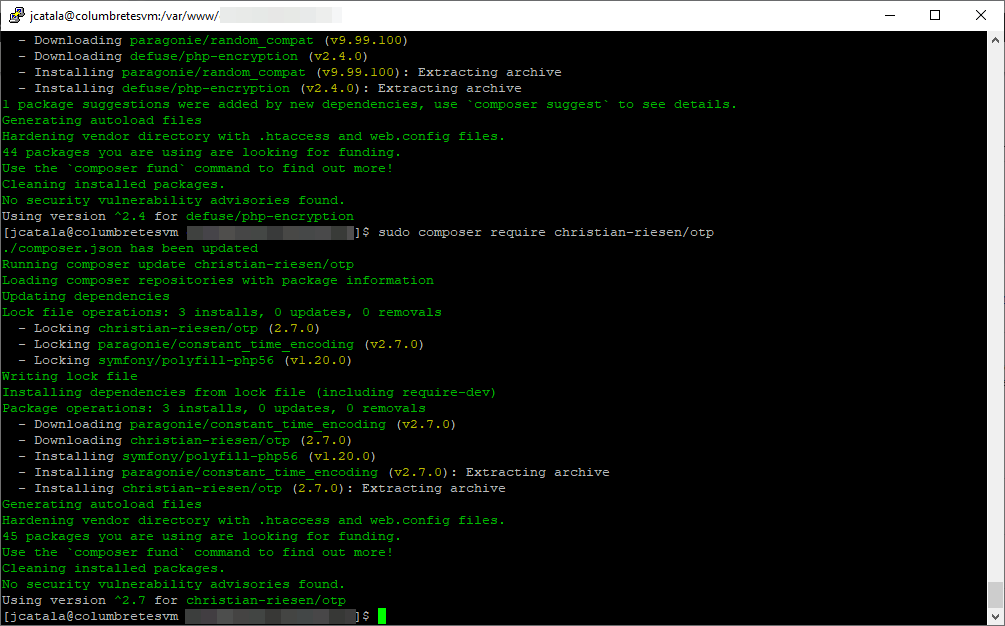Click the 'sudo composer require christian-riesen/otp' command
This screenshot has height=626, width=1005.
tap(546, 233)
